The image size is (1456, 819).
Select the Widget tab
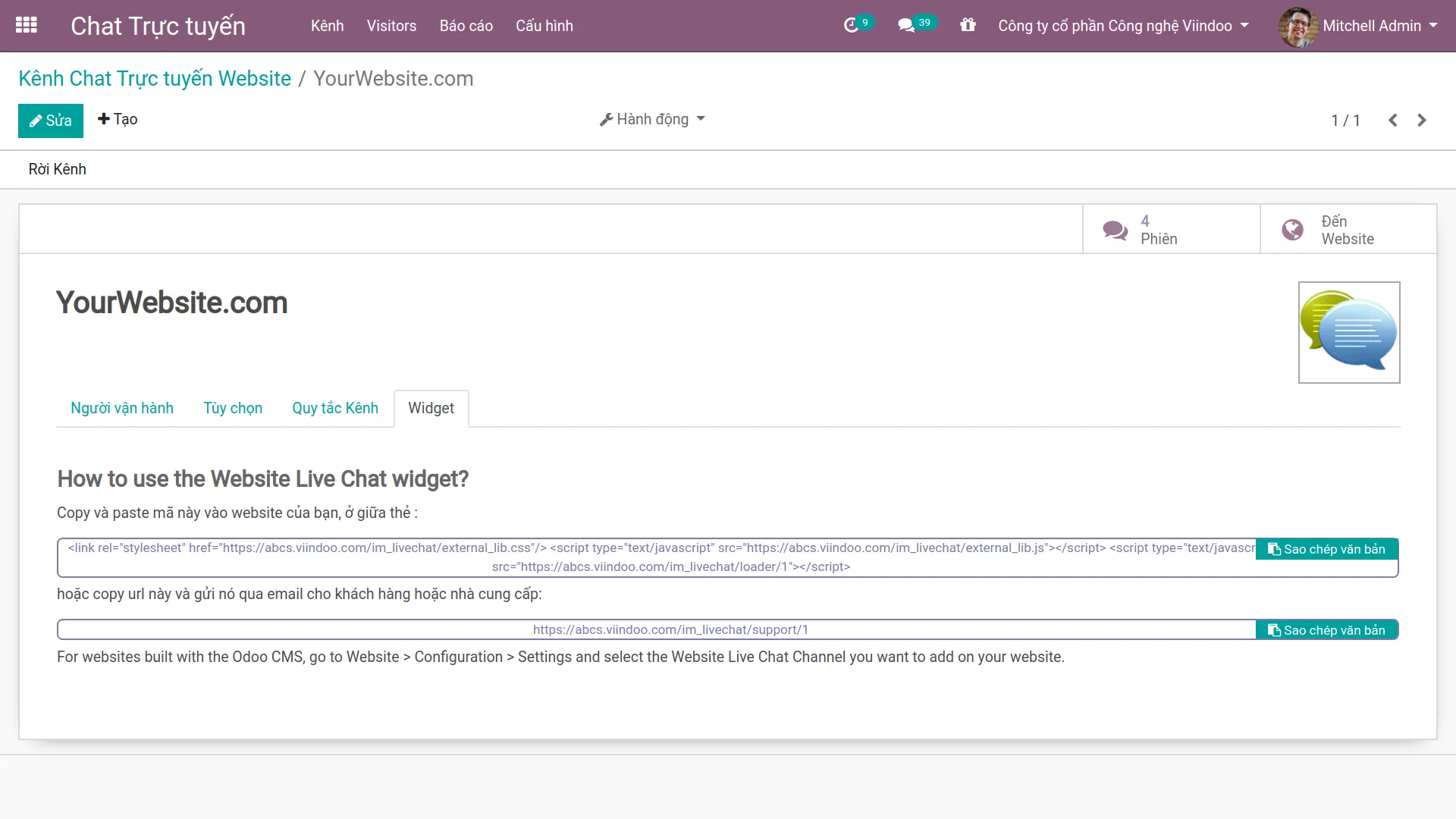coord(431,408)
